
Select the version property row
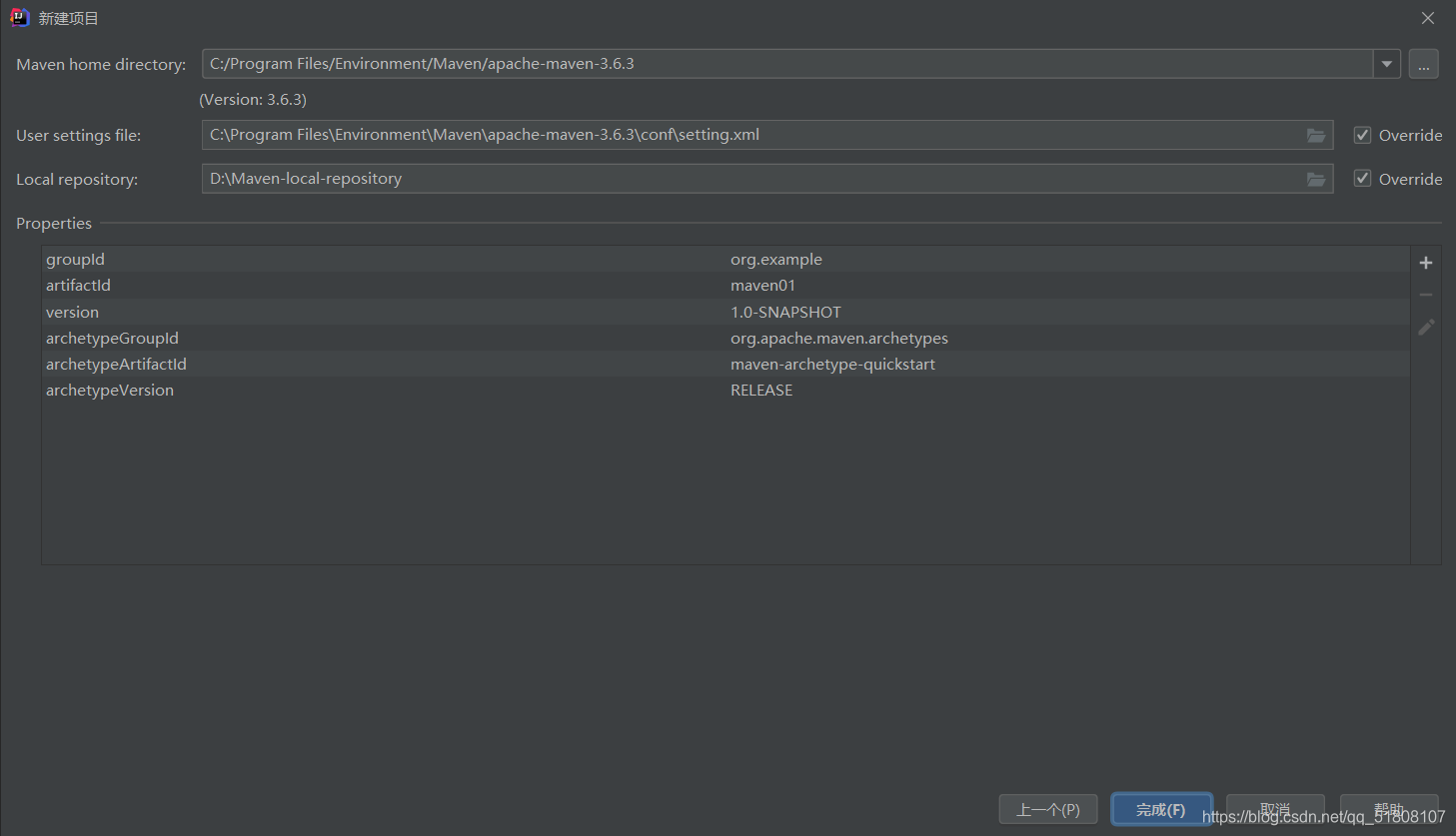pos(726,312)
